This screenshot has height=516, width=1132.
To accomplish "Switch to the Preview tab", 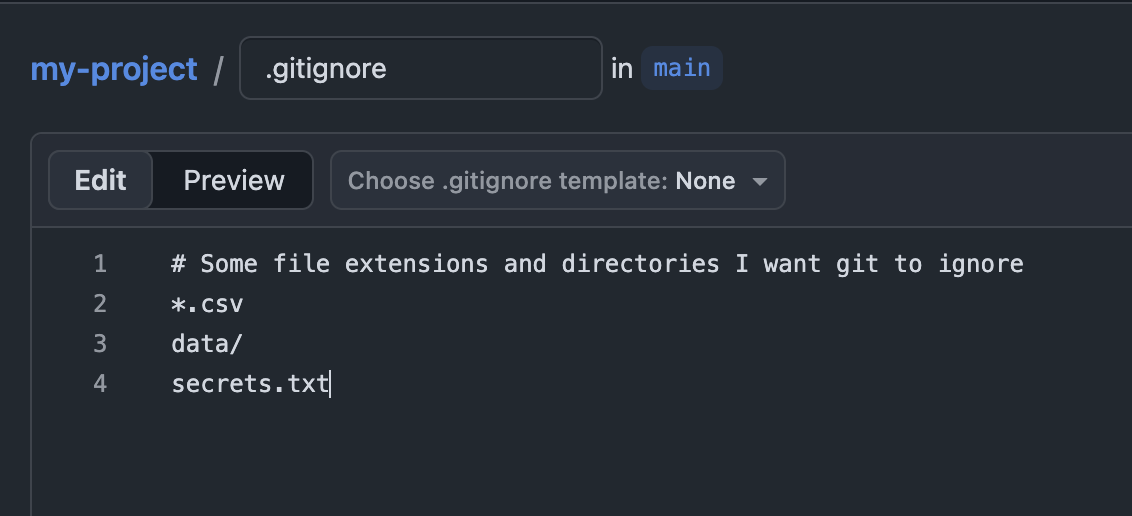I will click(234, 180).
